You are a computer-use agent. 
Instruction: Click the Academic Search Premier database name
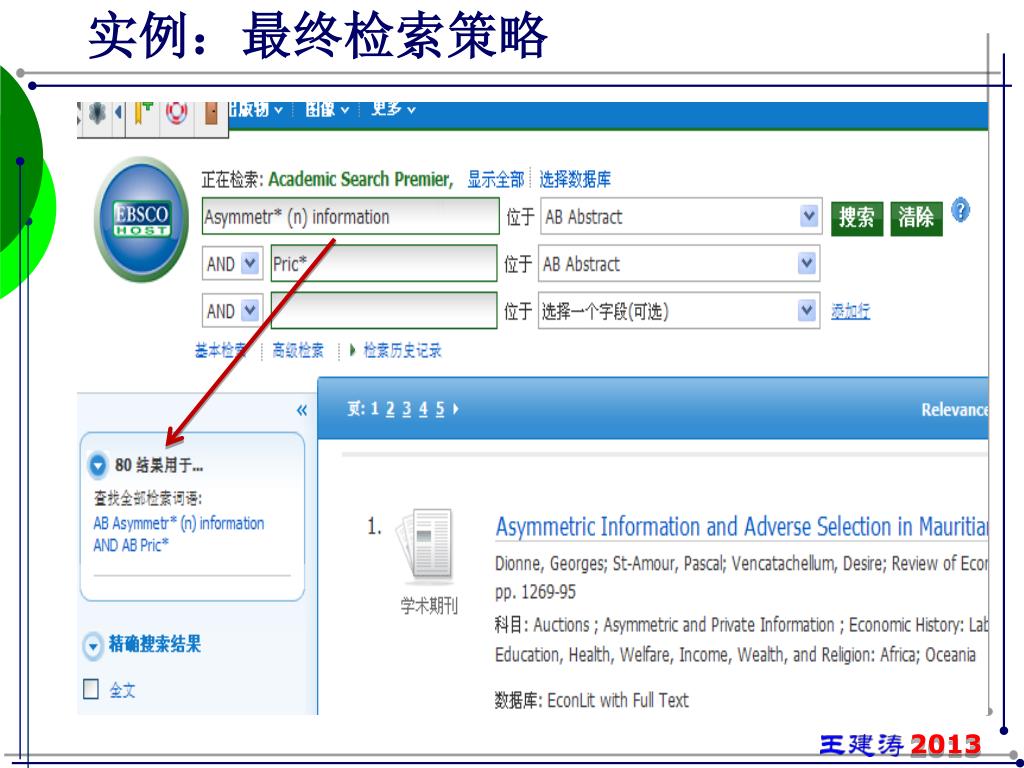point(360,179)
